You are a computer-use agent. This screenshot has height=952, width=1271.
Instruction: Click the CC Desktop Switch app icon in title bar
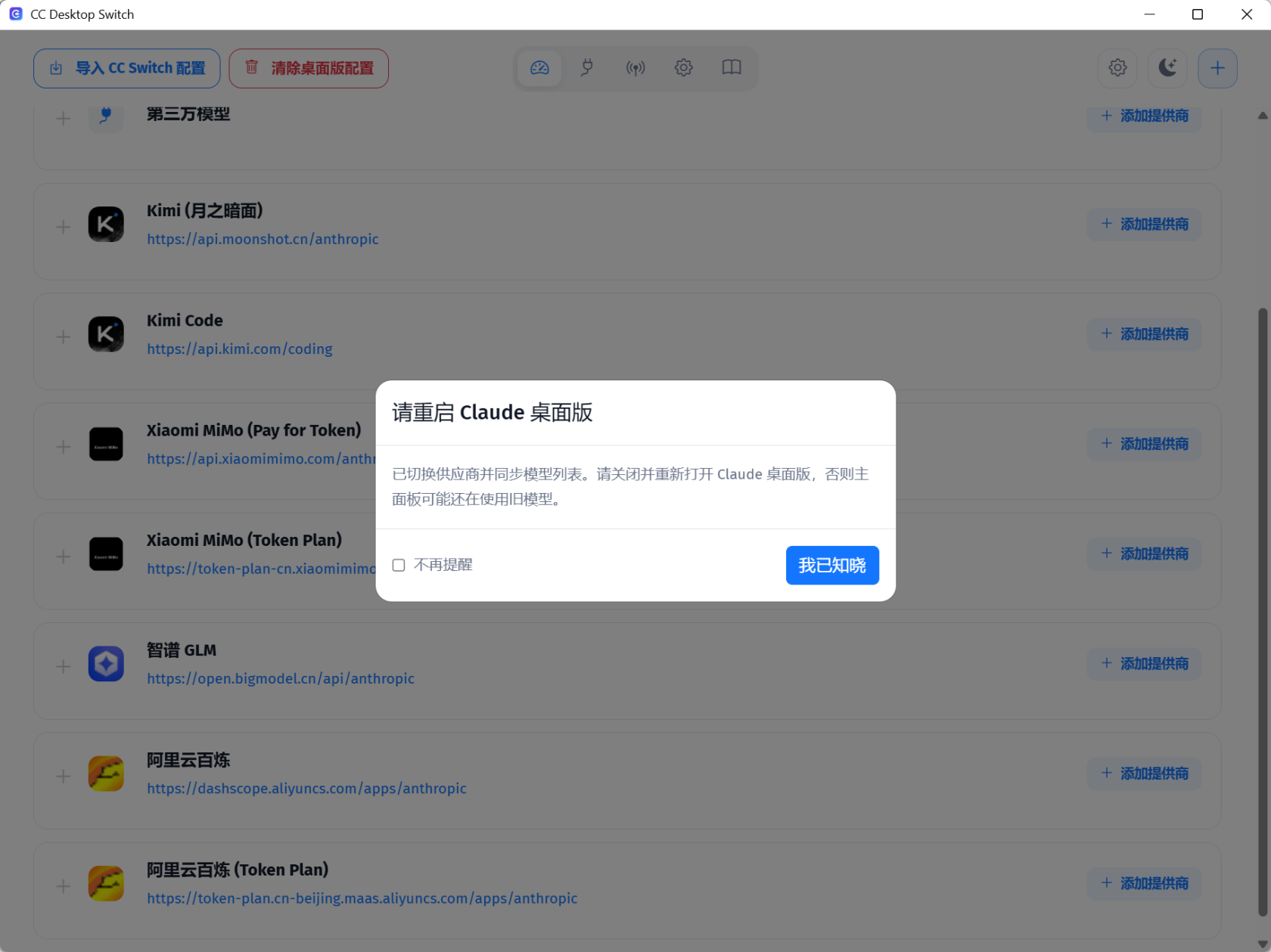15,14
